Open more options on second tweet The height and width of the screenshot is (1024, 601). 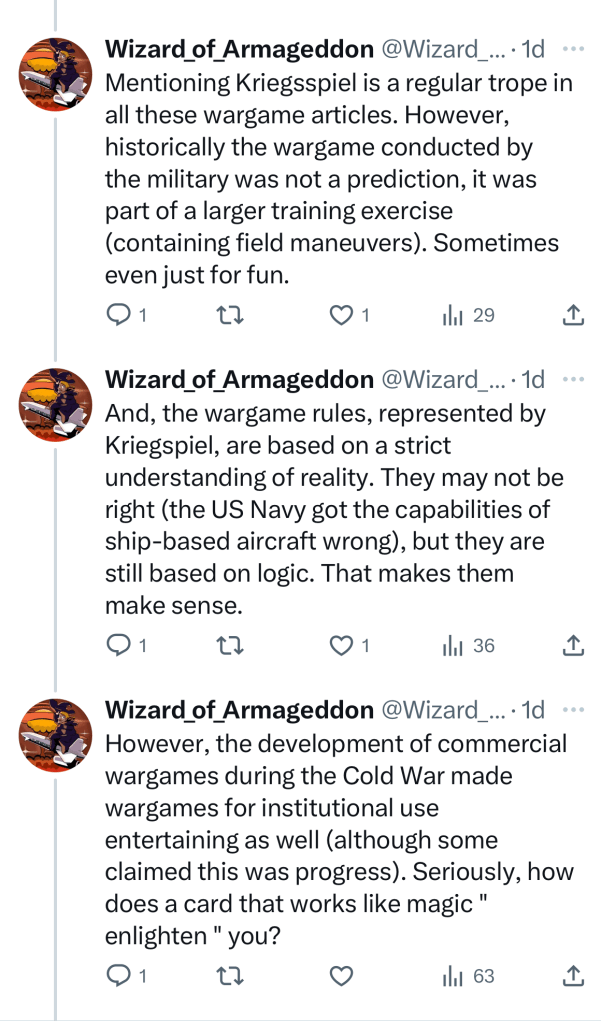click(573, 379)
